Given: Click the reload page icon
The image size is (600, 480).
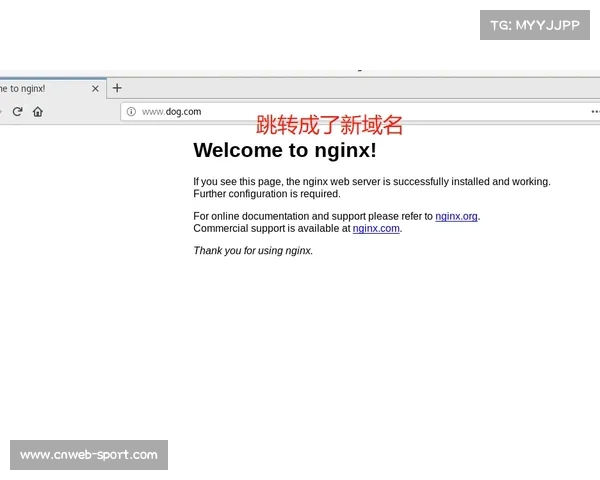Looking at the screenshot, I should click(x=17, y=112).
